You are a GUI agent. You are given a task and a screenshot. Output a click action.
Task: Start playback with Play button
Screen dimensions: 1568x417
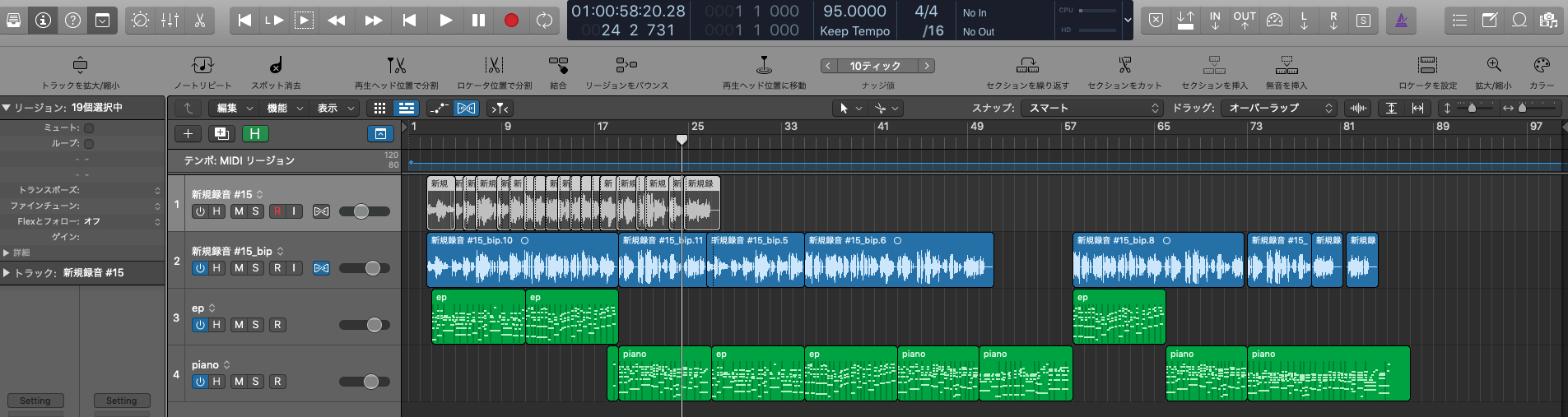(x=445, y=21)
